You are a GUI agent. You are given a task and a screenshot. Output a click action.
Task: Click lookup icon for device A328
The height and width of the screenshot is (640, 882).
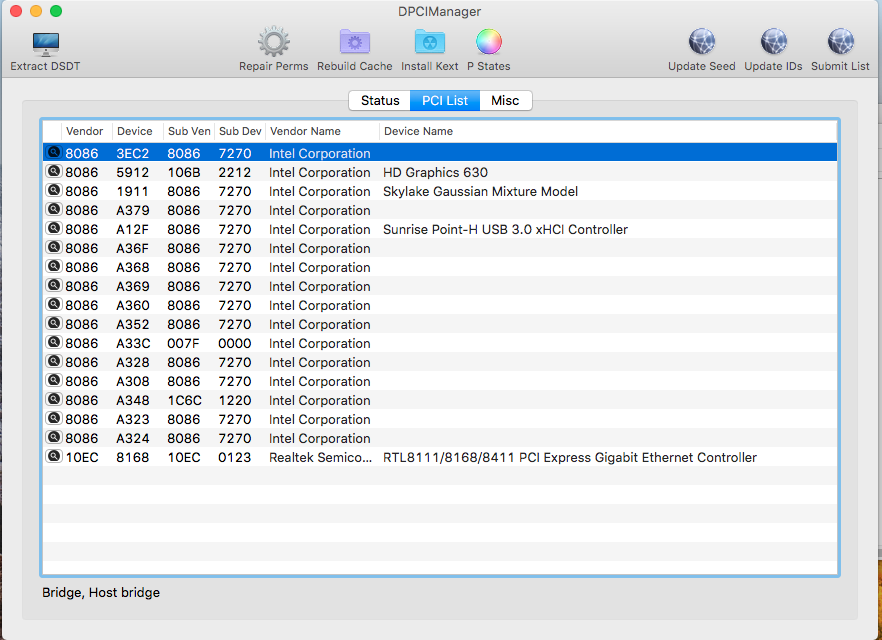[53, 362]
